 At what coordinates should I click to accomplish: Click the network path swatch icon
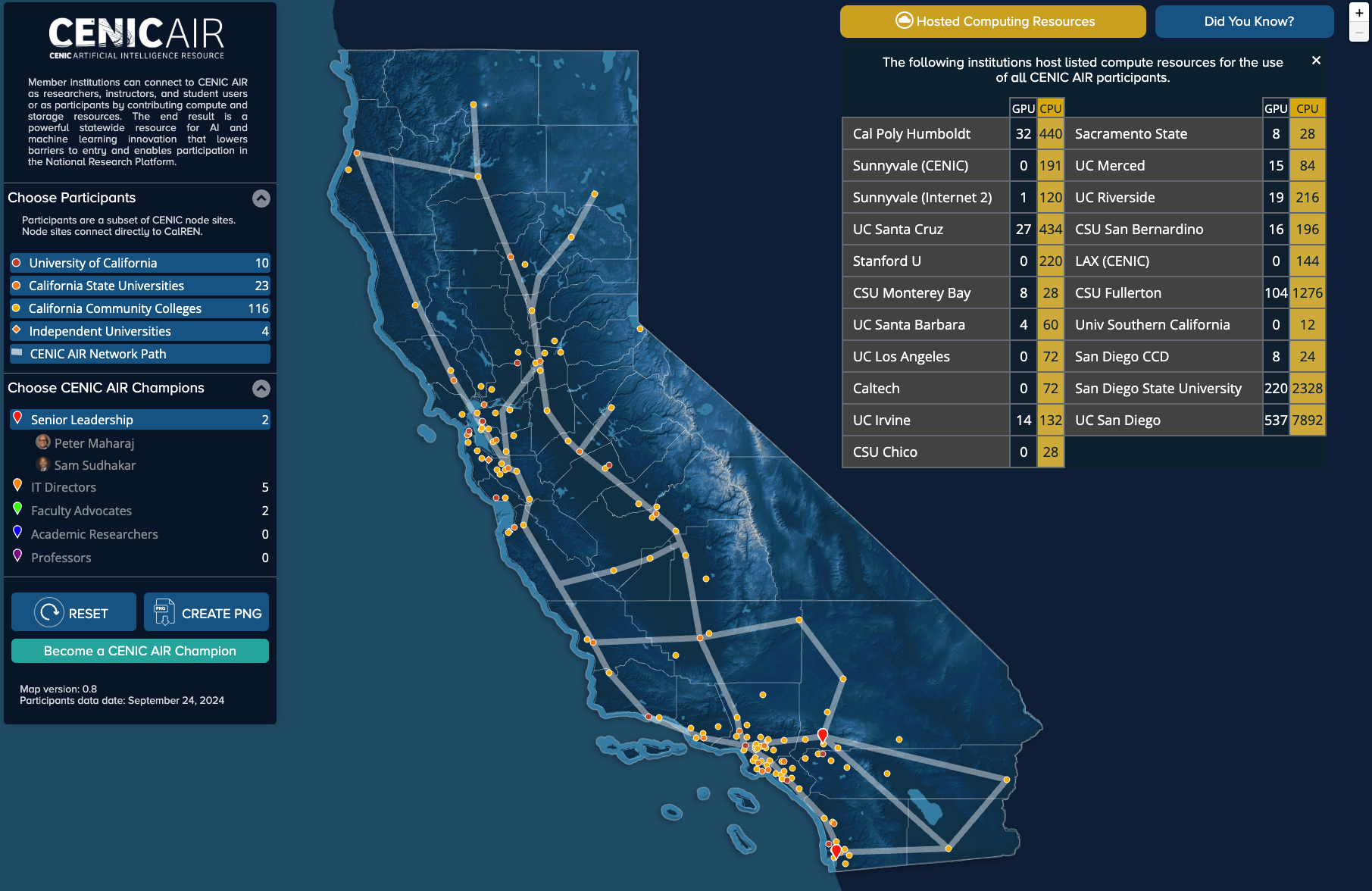17,352
